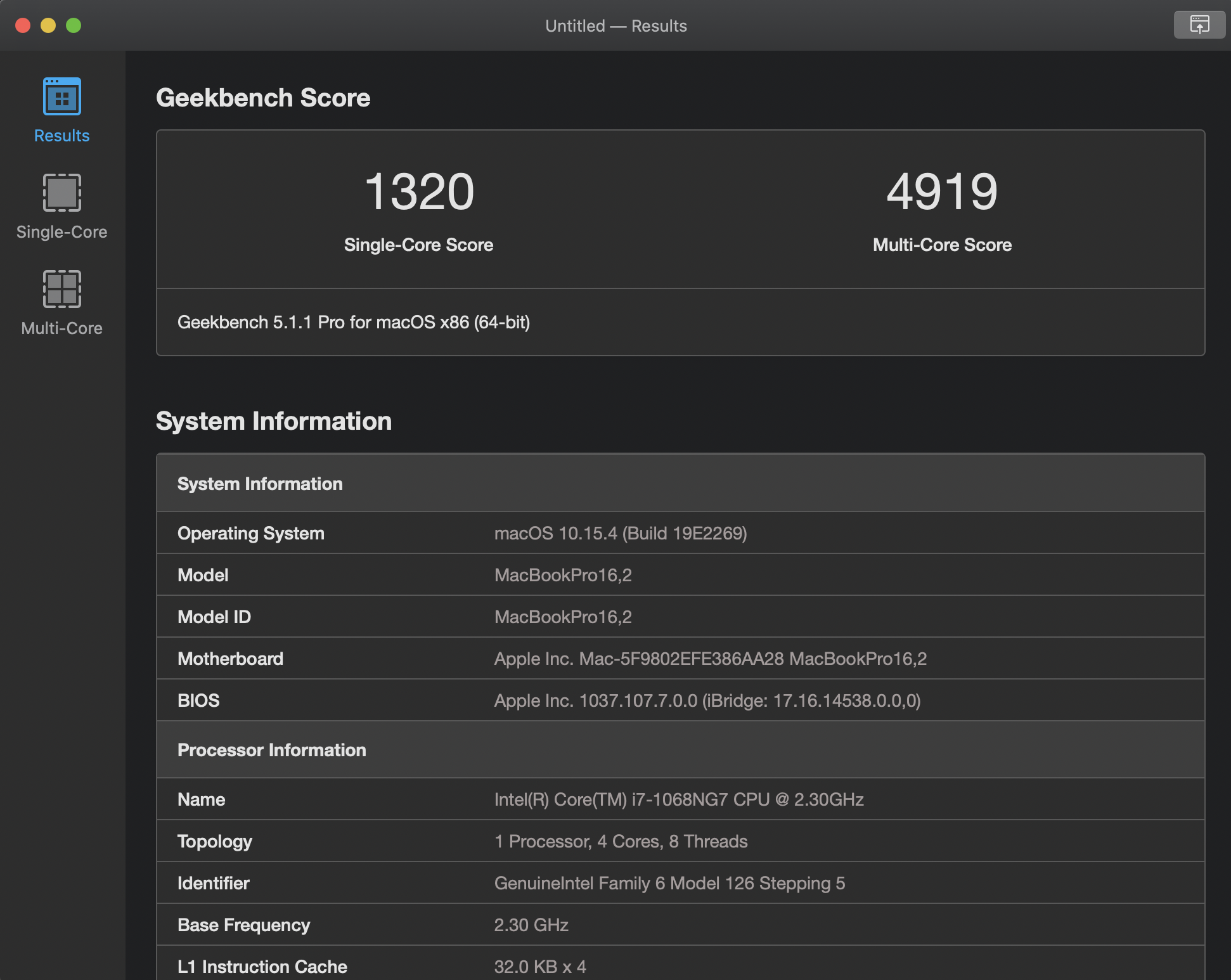Viewport: 1231px width, 980px height.
Task: Click the upload results toolbar button
Action: point(1199,25)
